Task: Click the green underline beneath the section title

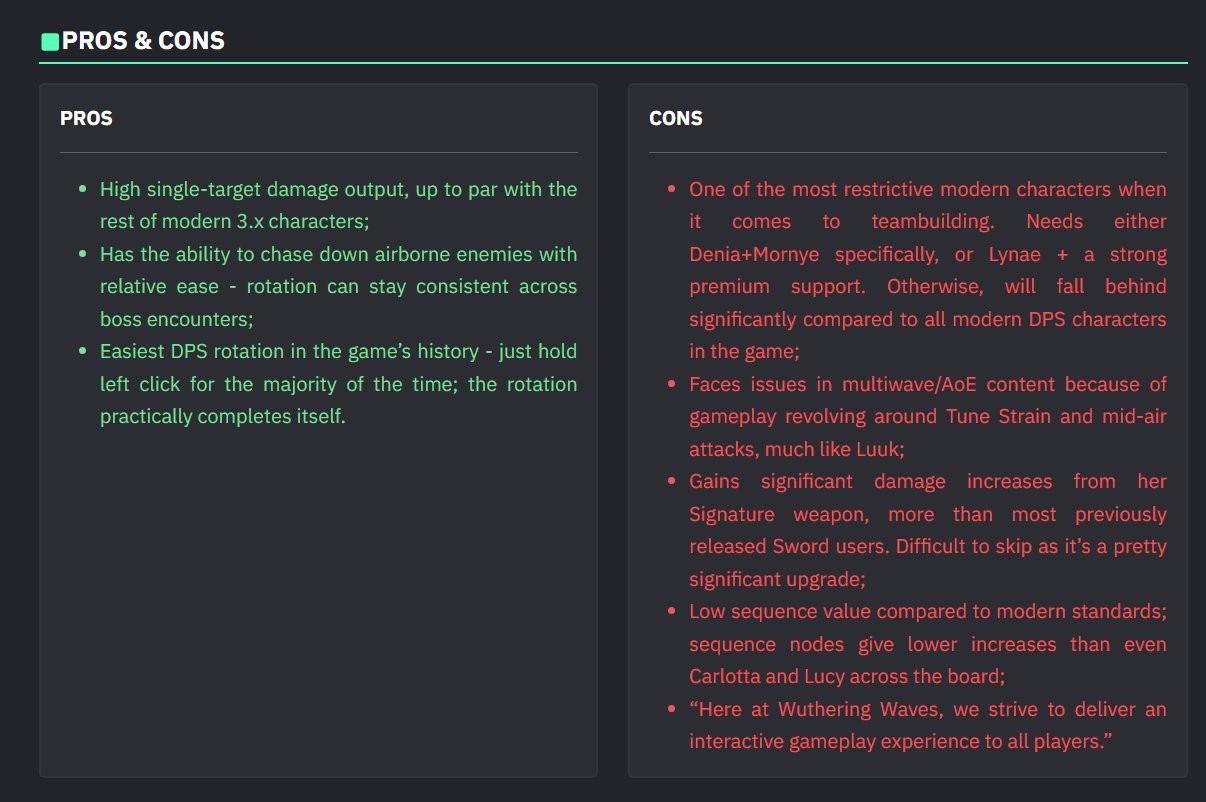Action: point(613,63)
